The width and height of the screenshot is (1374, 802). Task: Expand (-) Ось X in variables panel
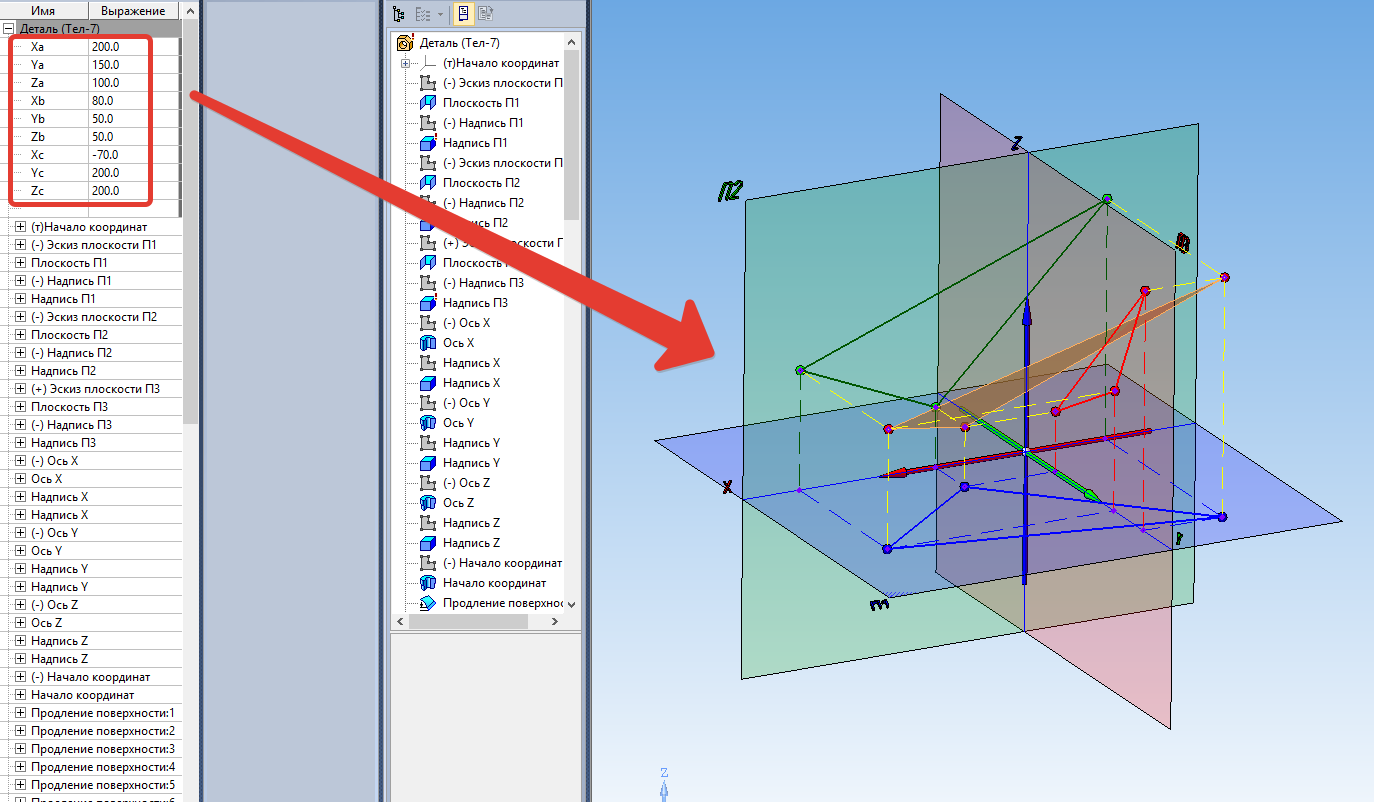point(21,461)
